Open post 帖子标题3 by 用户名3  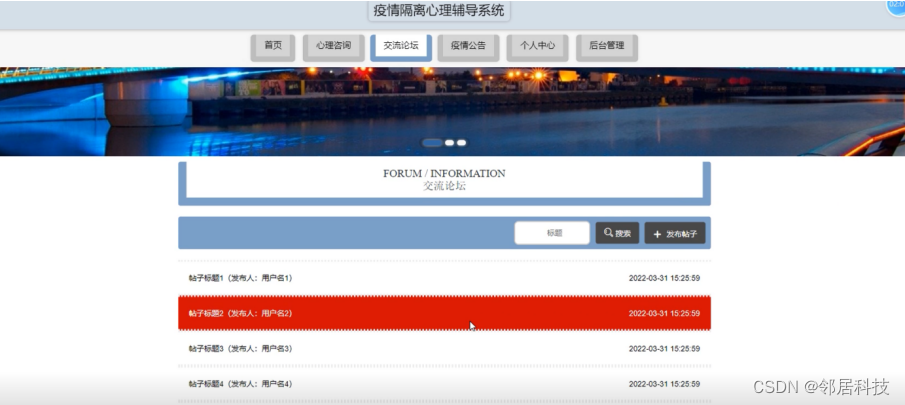(x=444, y=348)
